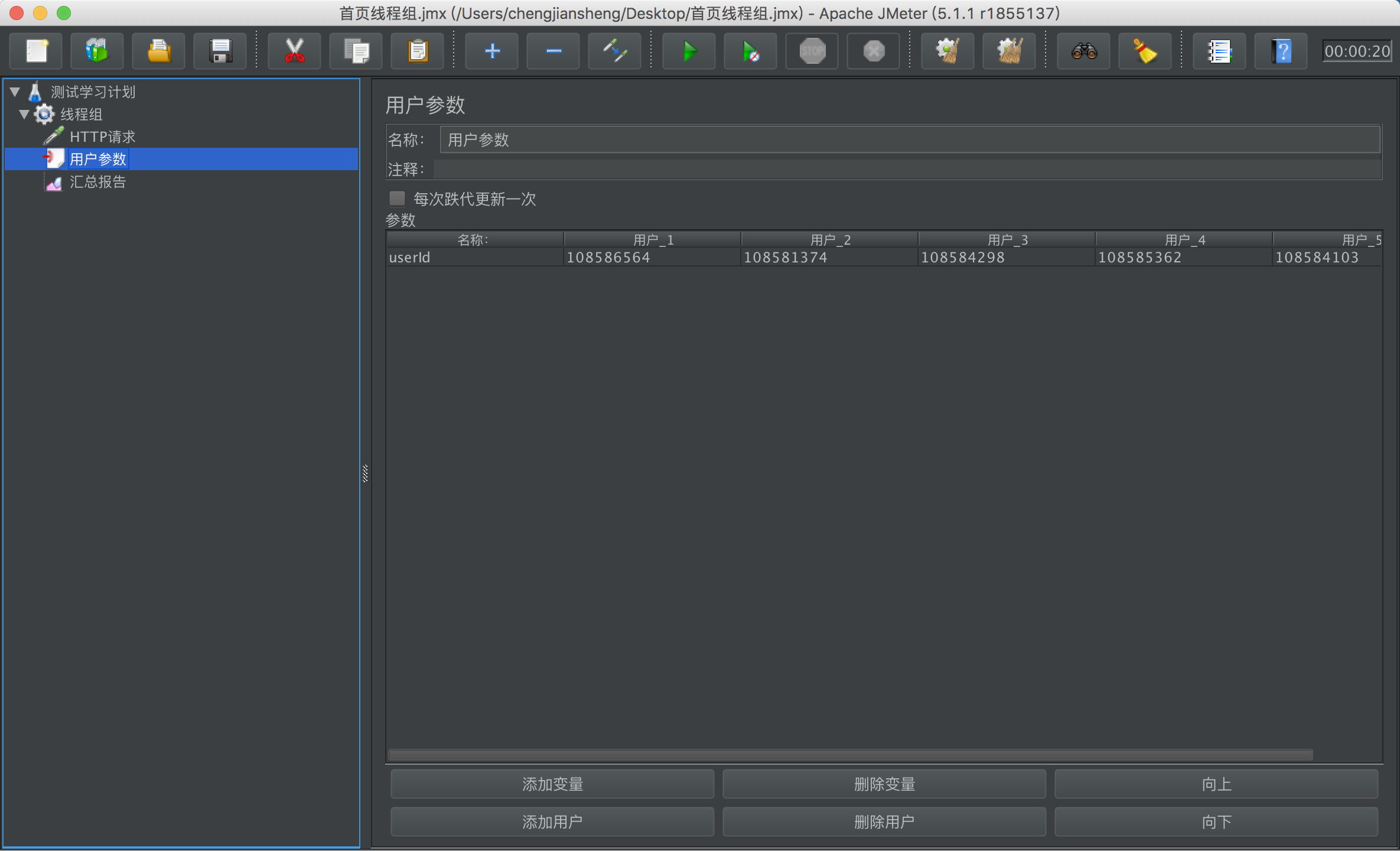Select the 测试学习计划 test plan

93,92
